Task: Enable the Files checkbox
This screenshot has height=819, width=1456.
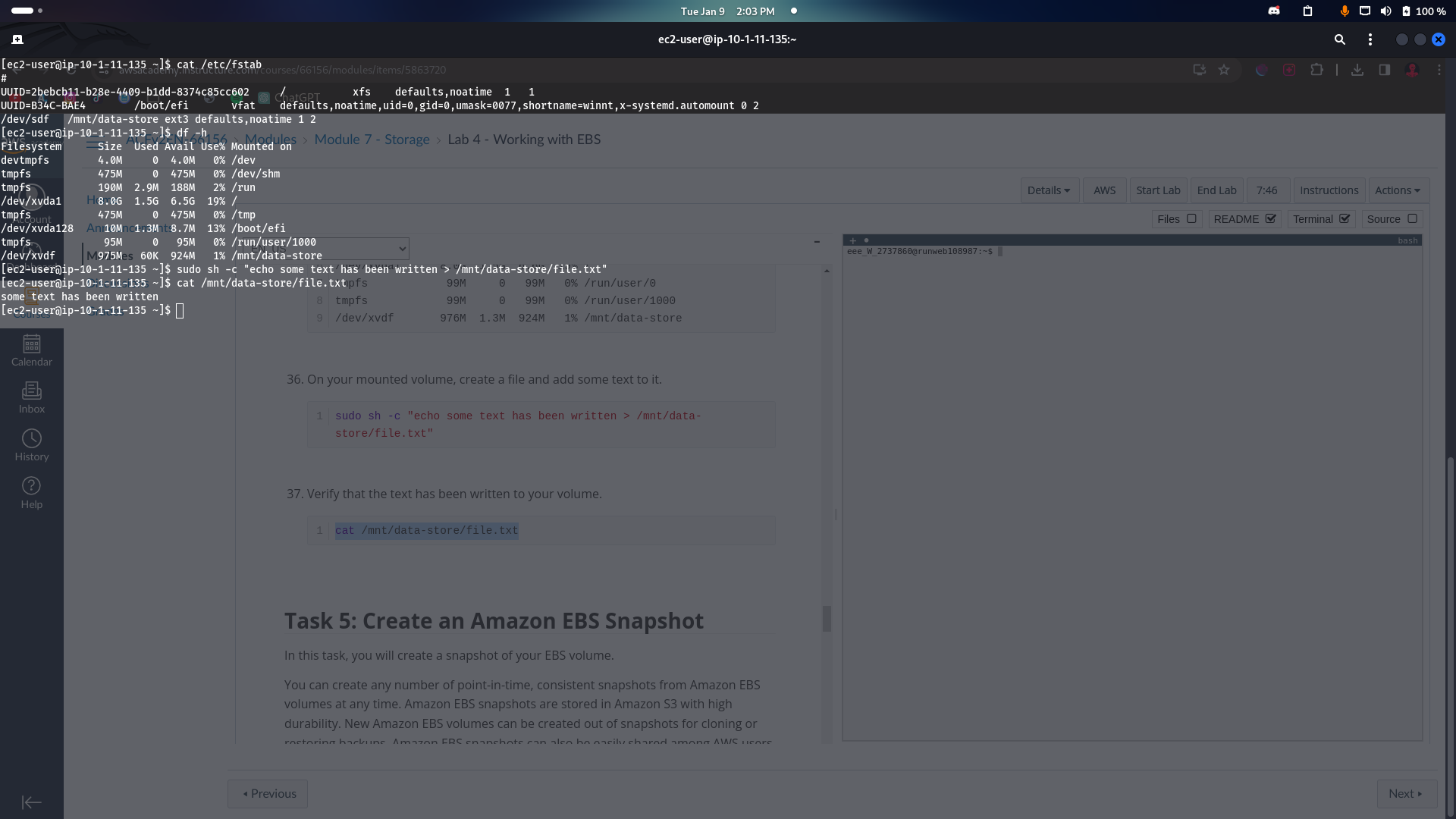Action: [x=1191, y=218]
